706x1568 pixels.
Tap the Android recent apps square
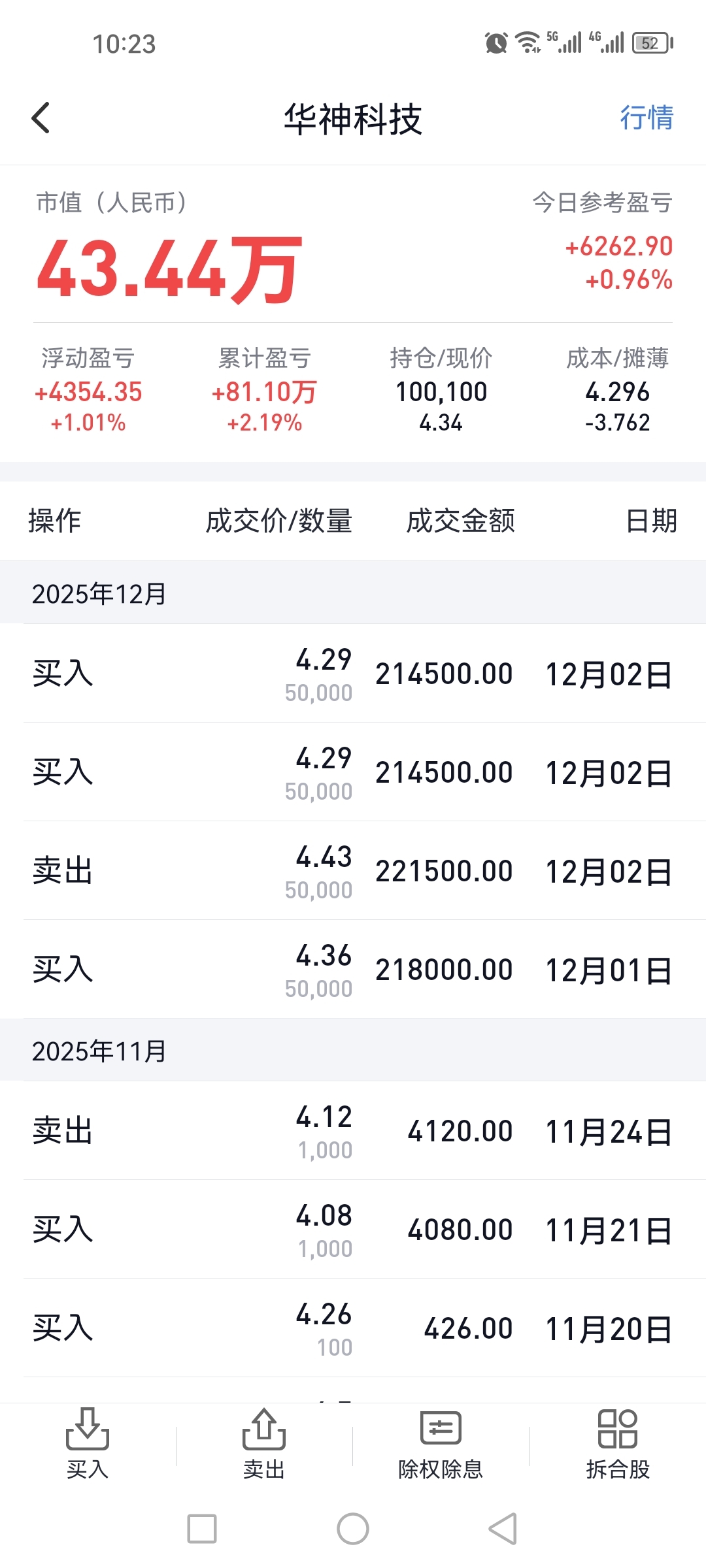[x=202, y=1529]
